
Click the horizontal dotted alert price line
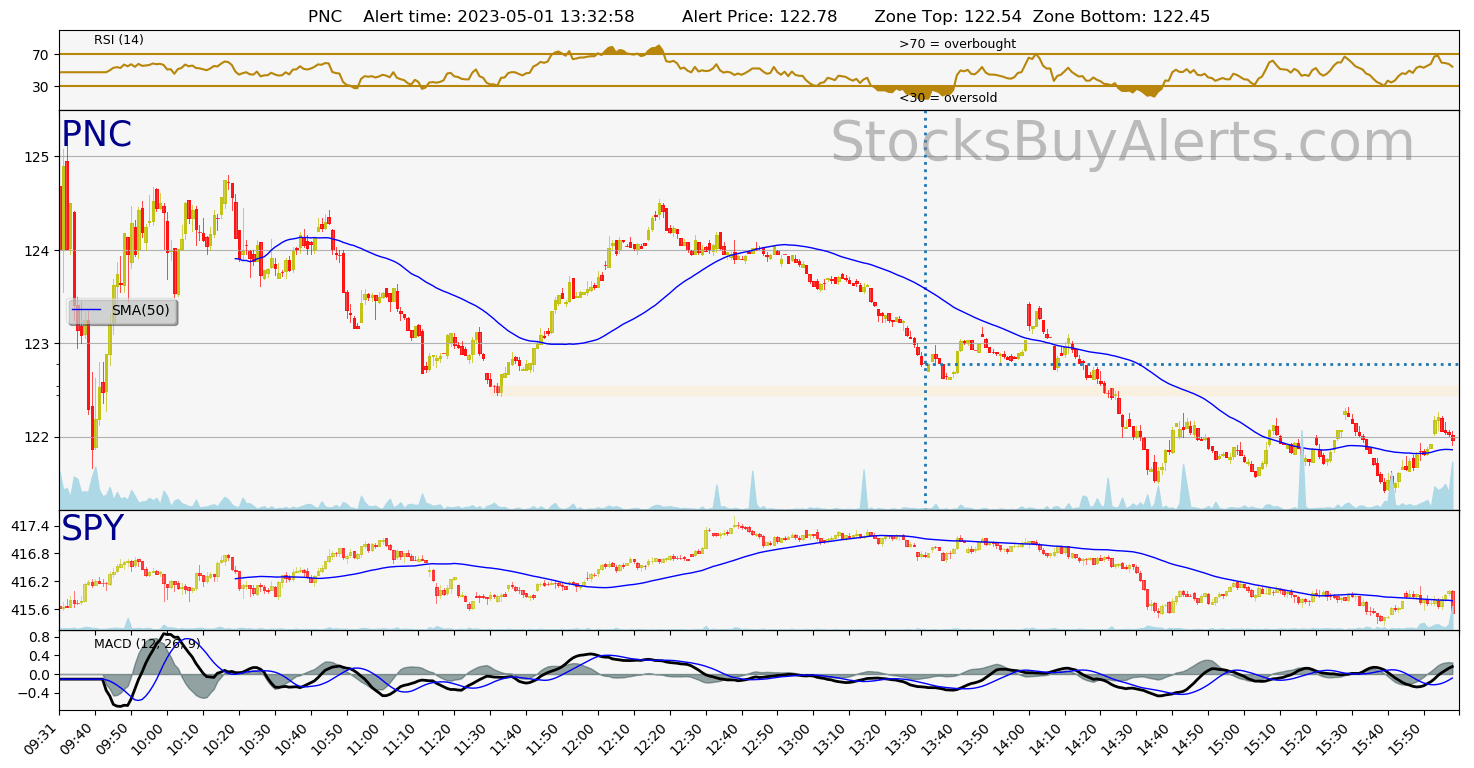pos(1192,364)
